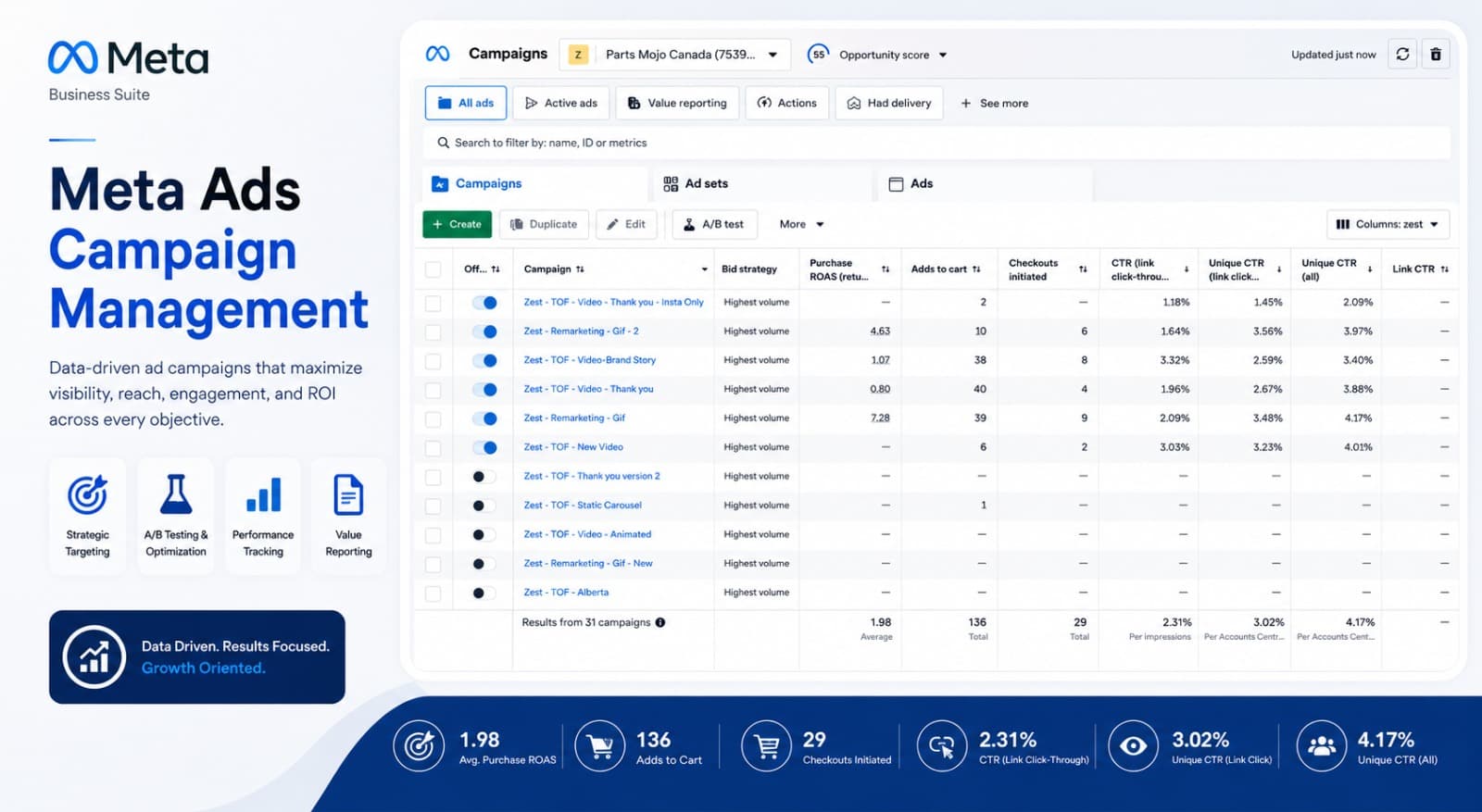This screenshot has height=812, width=1482.
Task: Enable the Zest - TOF - Static Carousel campaign toggle
Action: (484, 506)
